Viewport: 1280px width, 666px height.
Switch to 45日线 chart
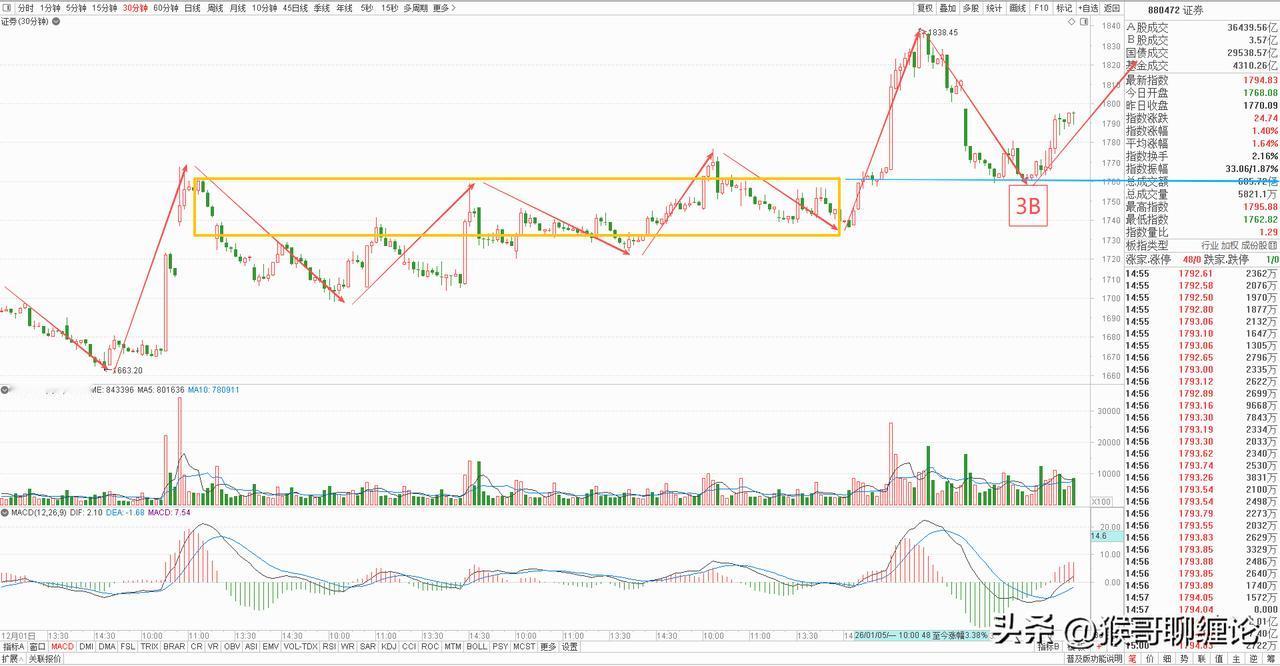coord(295,8)
